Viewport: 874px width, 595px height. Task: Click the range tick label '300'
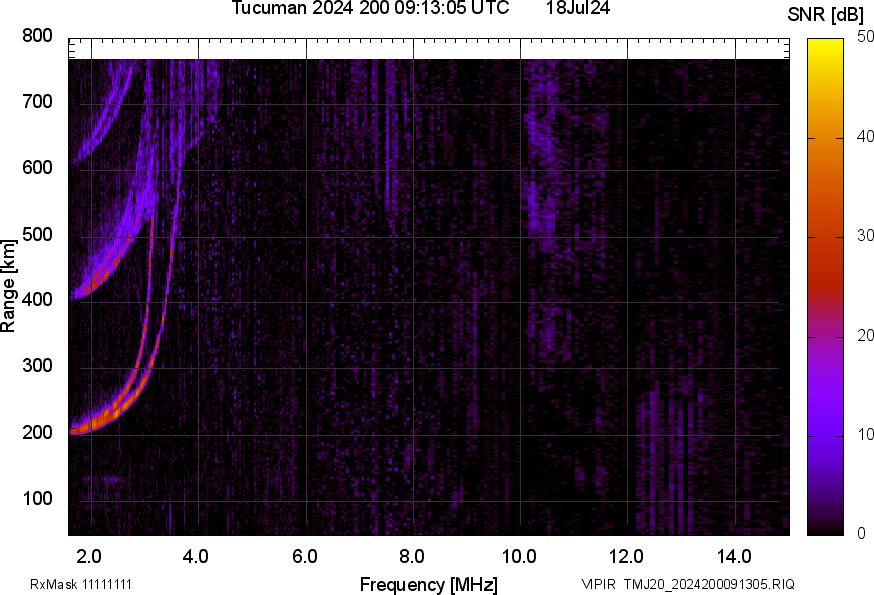coord(37,366)
